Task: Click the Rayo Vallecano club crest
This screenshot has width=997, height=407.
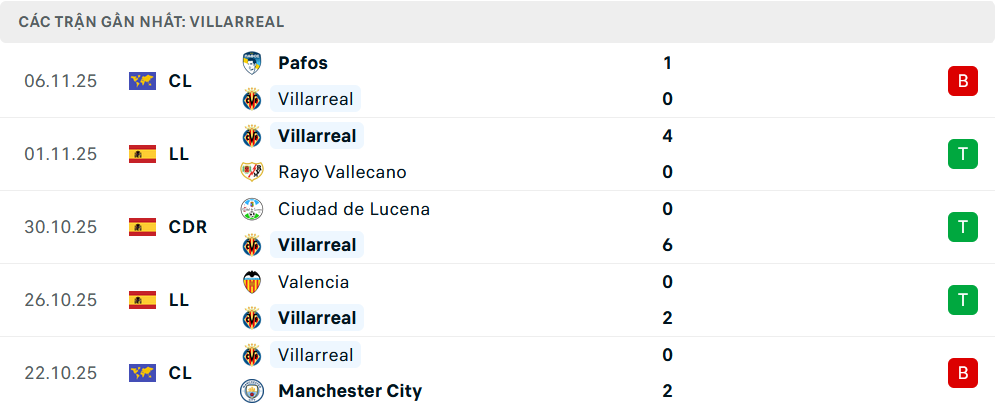Action: [x=252, y=172]
